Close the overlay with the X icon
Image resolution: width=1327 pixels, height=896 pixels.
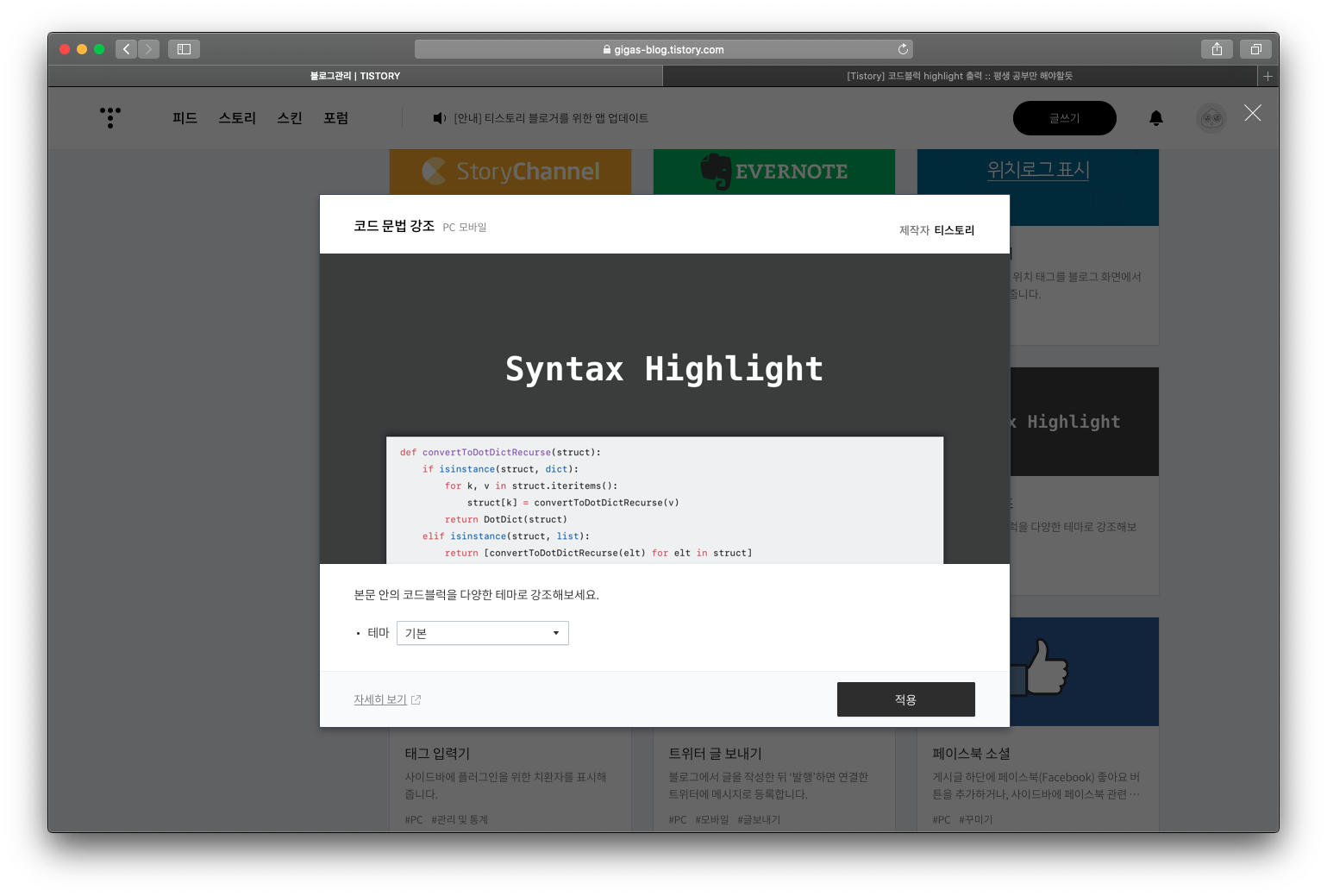[1253, 113]
